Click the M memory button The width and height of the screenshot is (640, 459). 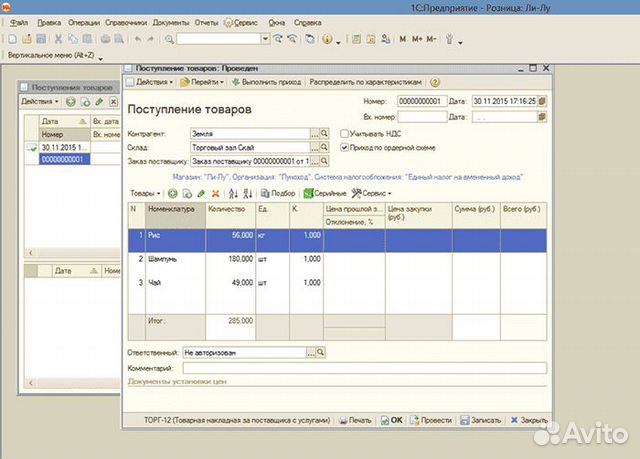click(x=402, y=39)
